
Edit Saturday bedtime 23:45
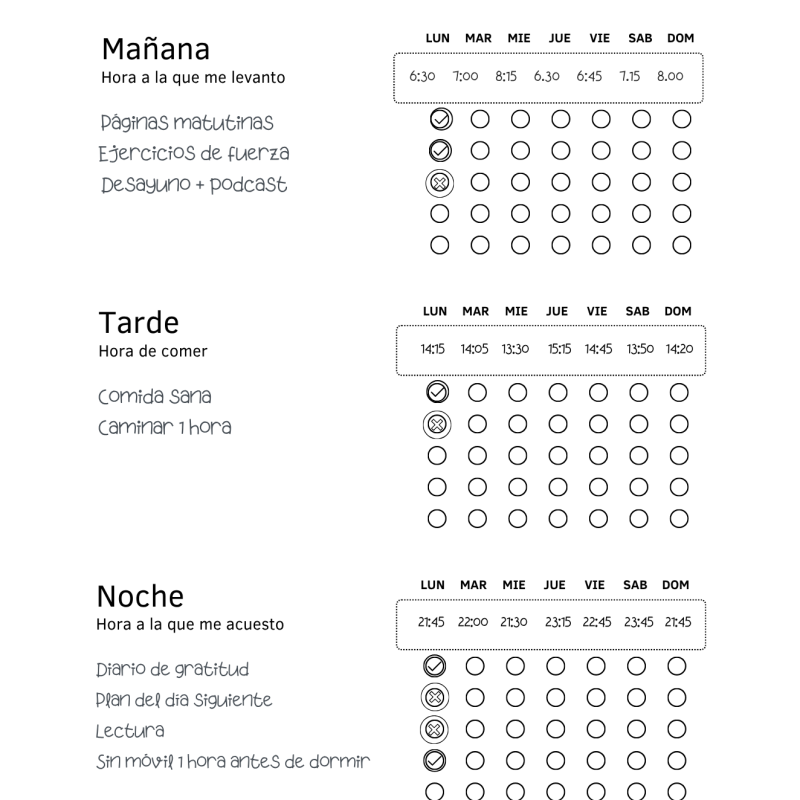pos(638,622)
